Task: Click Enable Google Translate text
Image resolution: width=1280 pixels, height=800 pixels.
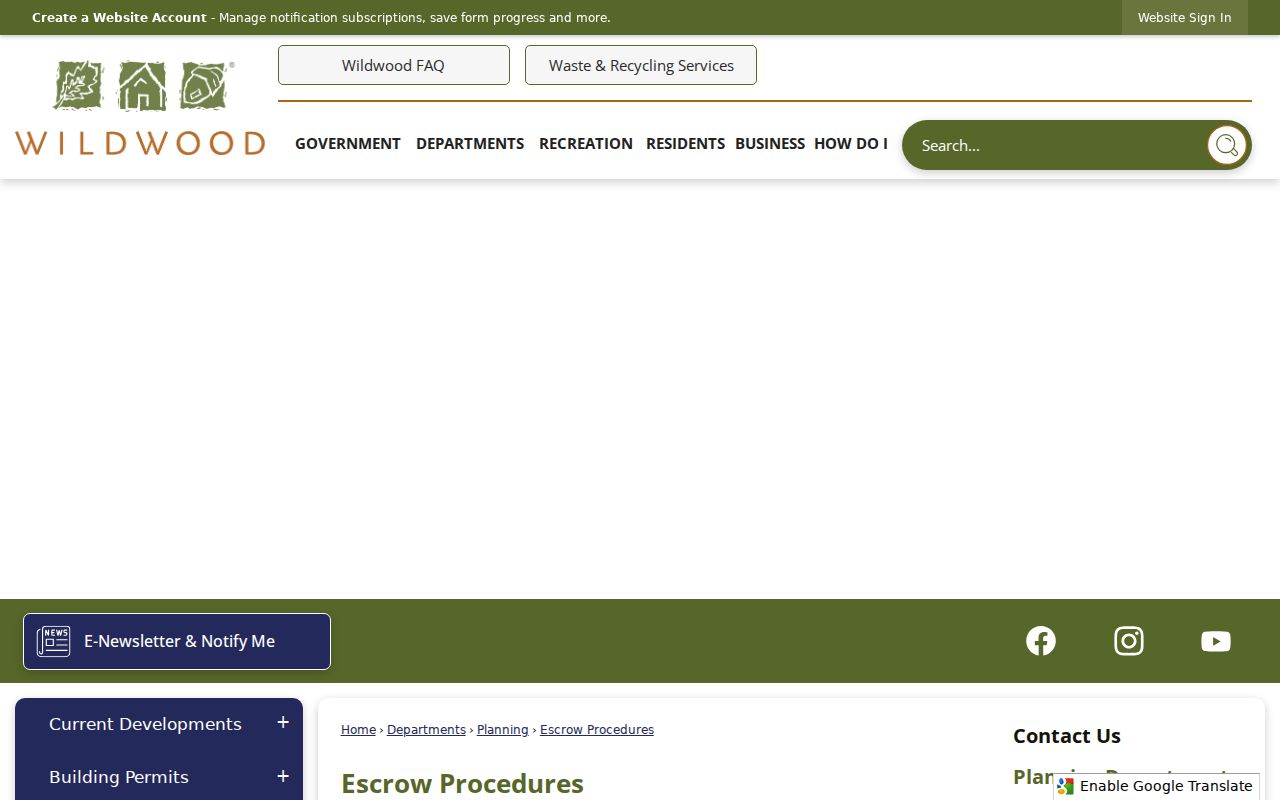Action: pyautogui.click(x=1166, y=786)
